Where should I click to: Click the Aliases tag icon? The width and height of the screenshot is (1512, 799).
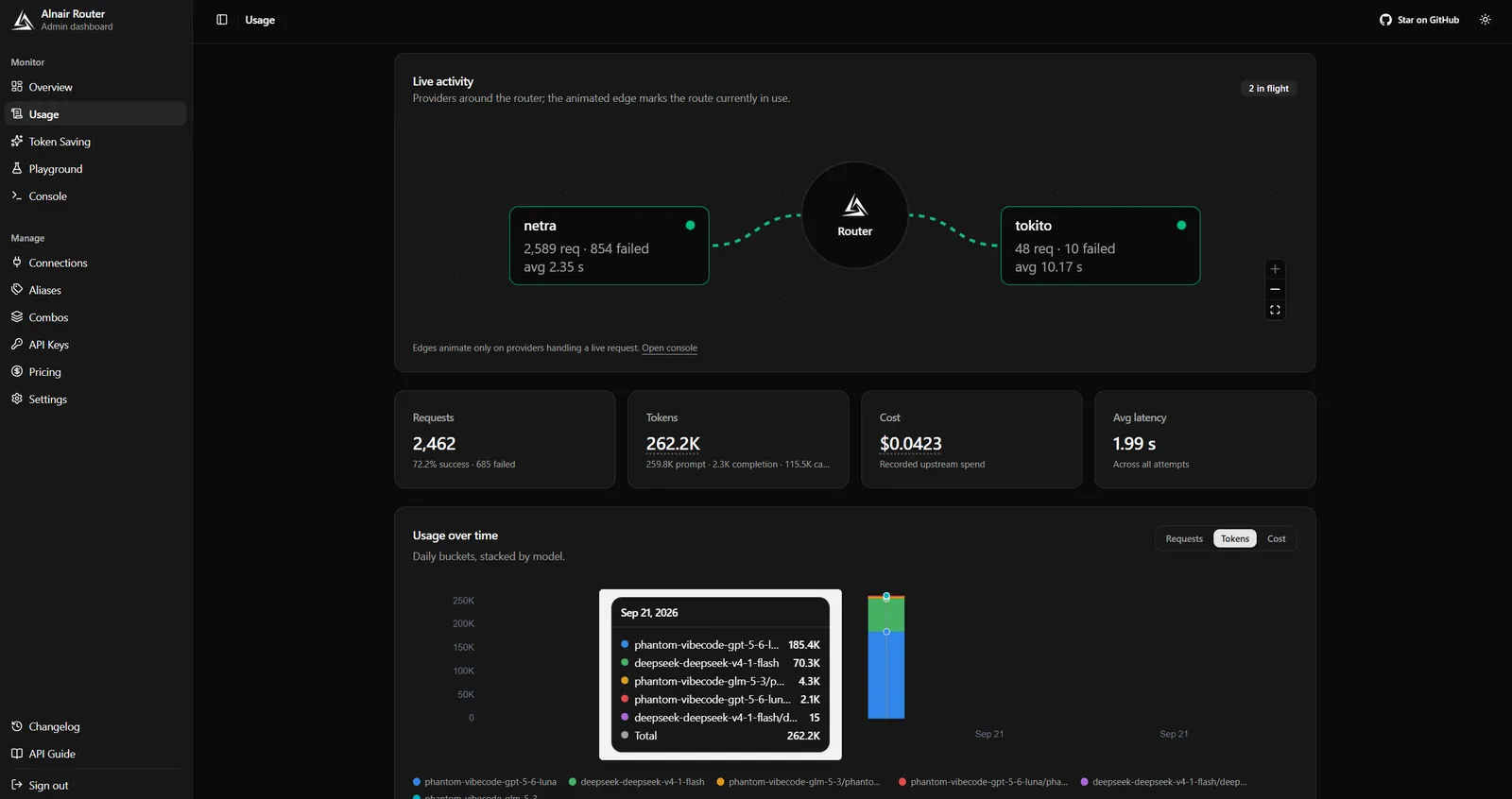[x=17, y=290]
